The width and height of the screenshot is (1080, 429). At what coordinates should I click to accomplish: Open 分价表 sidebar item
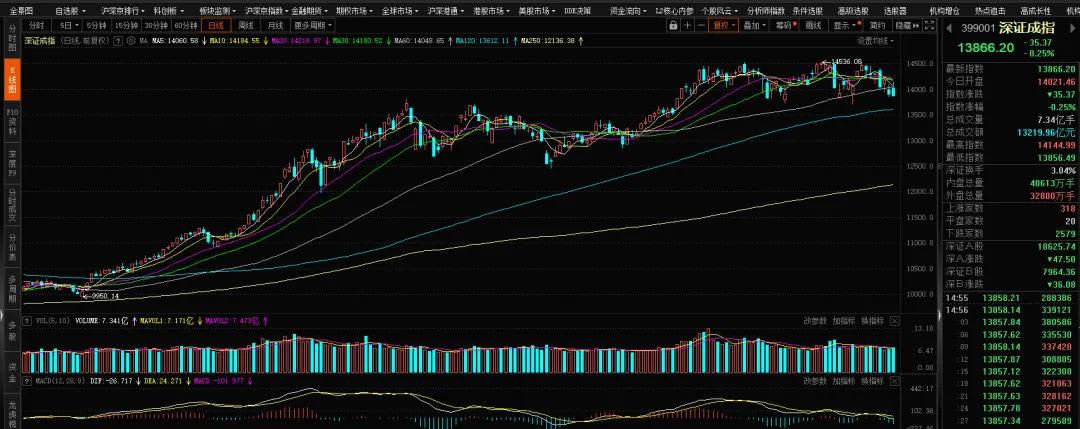12,247
